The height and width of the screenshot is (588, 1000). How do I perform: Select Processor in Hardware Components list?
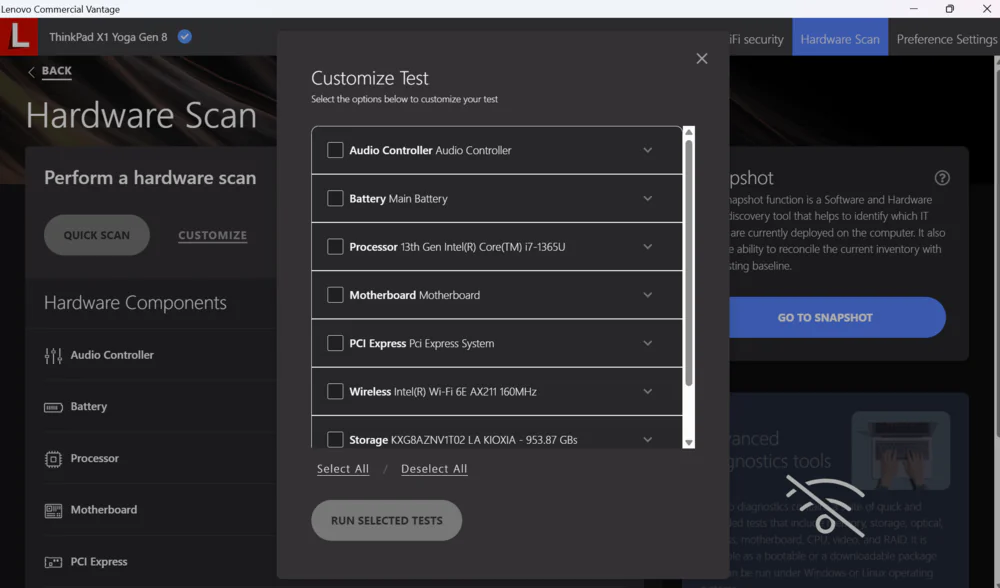[x=94, y=459]
